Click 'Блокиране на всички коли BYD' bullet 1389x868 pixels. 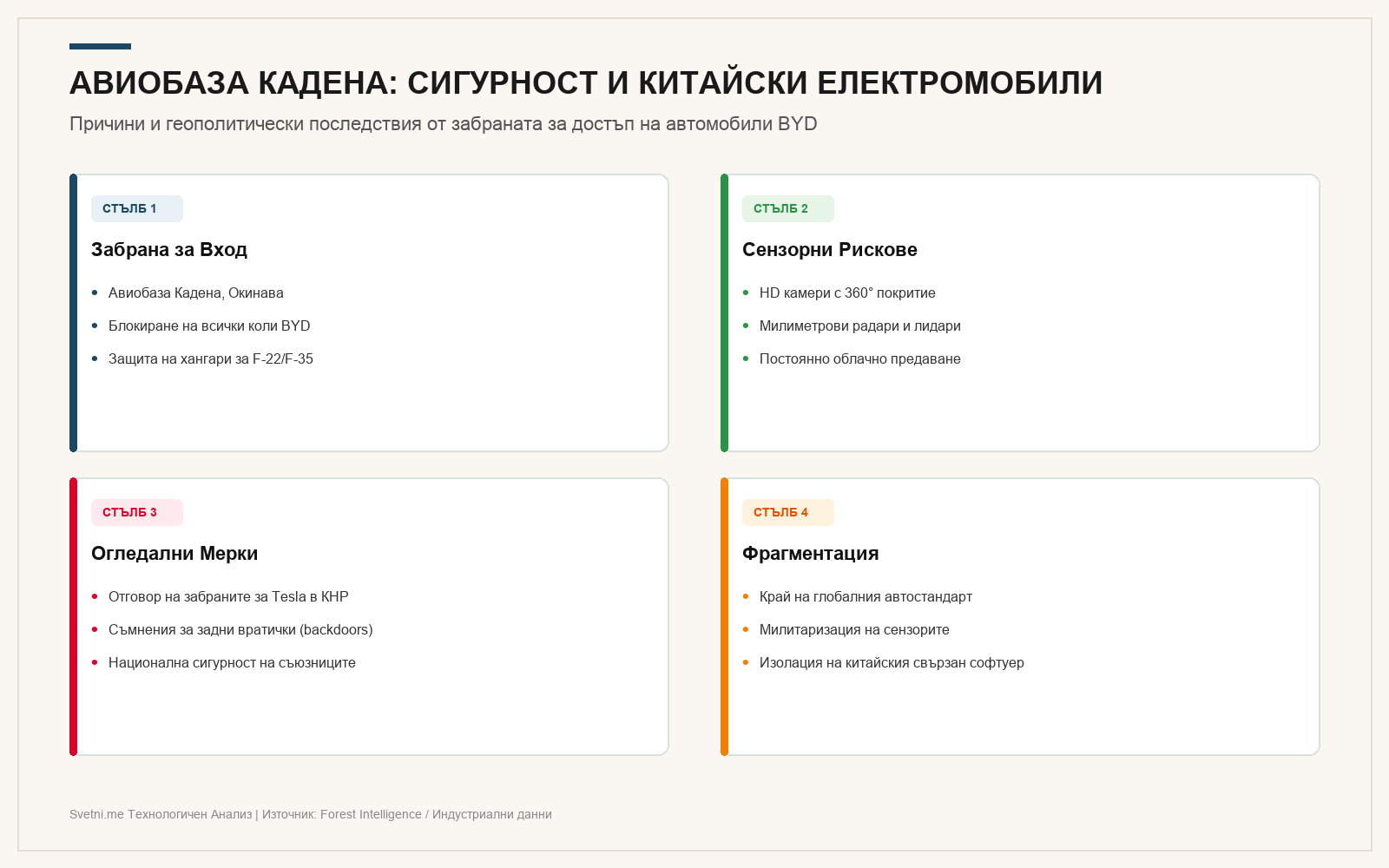209,326
